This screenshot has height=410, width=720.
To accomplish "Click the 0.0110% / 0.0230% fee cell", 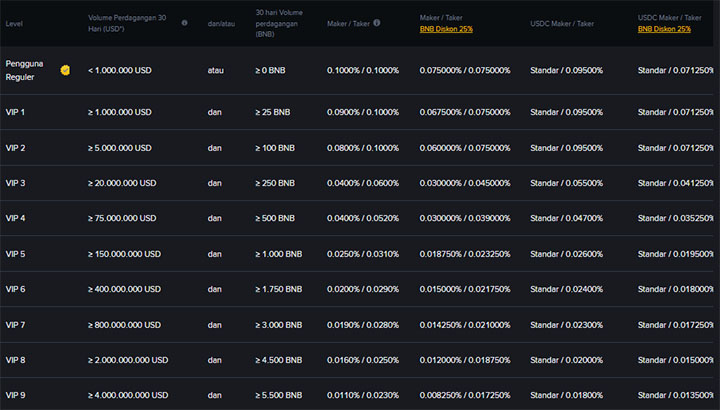I will pyautogui.click(x=363, y=395).
